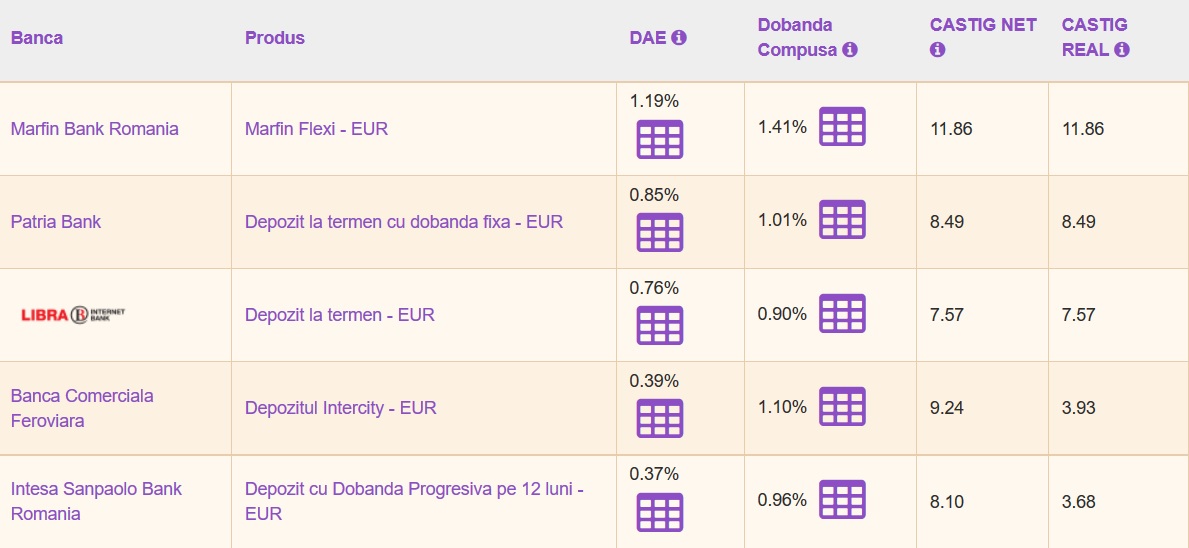This screenshot has height=548, width=1189.
Task: Click DAE table icon in Libra Bank row
Action: click(x=660, y=326)
